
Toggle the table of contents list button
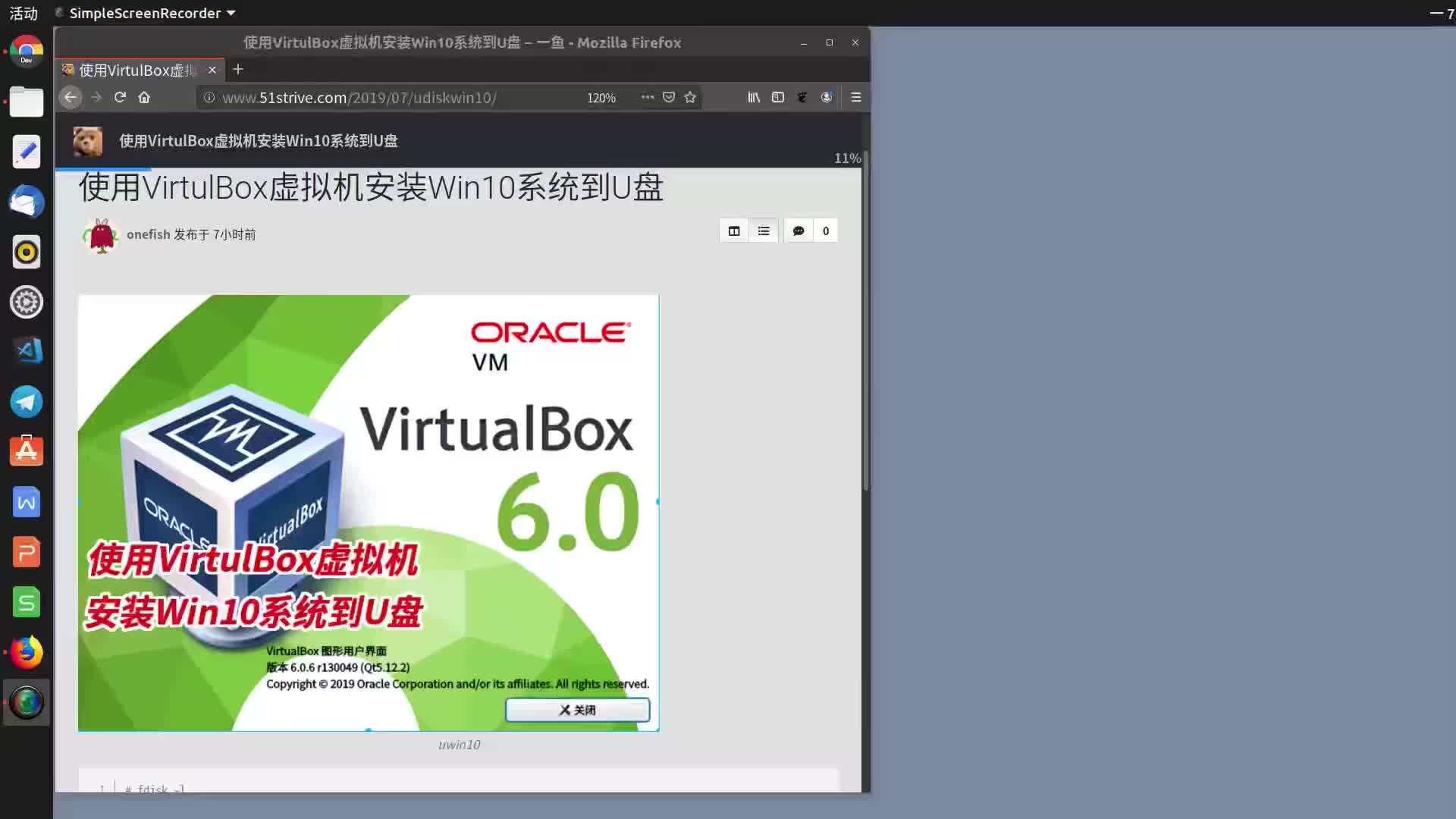point(764,231)
